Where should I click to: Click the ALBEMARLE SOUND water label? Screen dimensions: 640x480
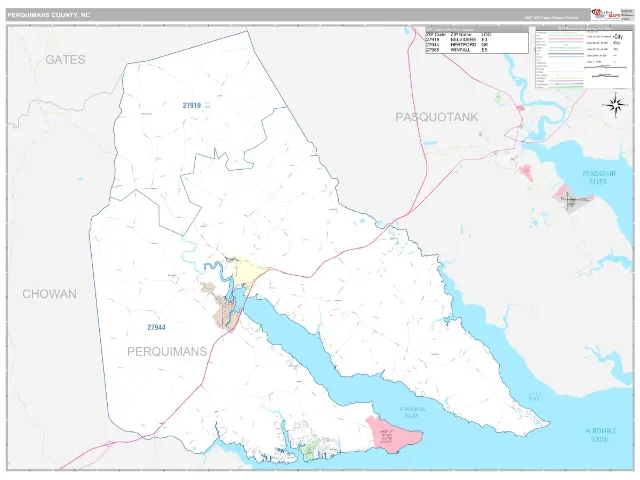[601, 435]
